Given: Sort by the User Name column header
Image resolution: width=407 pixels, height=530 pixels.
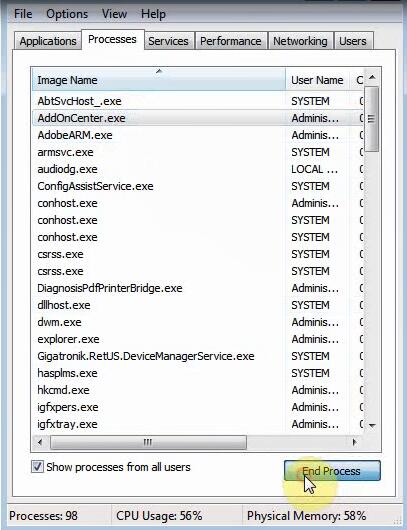Looking at the screenshot, I should (x=317, y=80).
